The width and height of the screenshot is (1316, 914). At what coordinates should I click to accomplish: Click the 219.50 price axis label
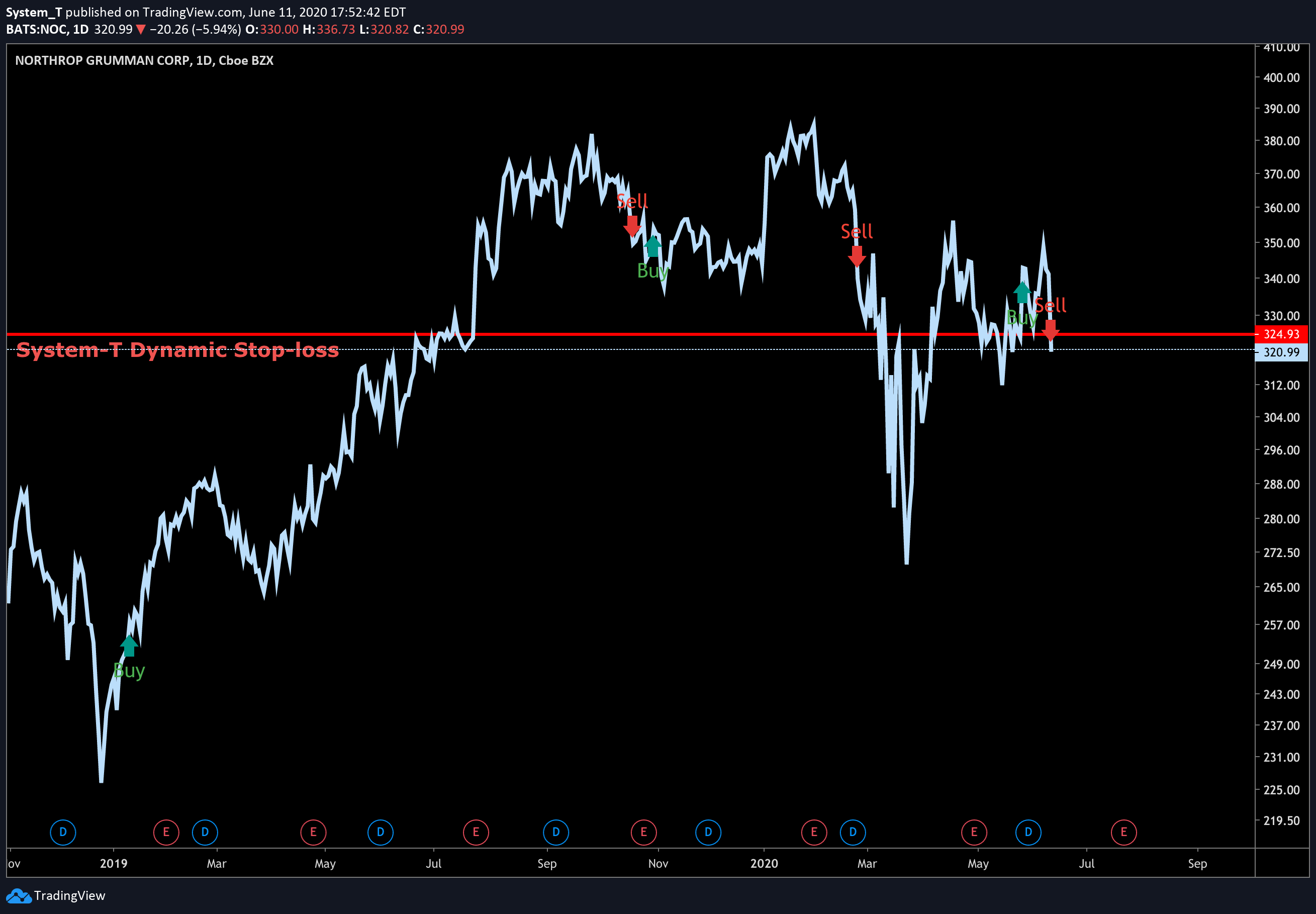click(x=1282, y=820)
